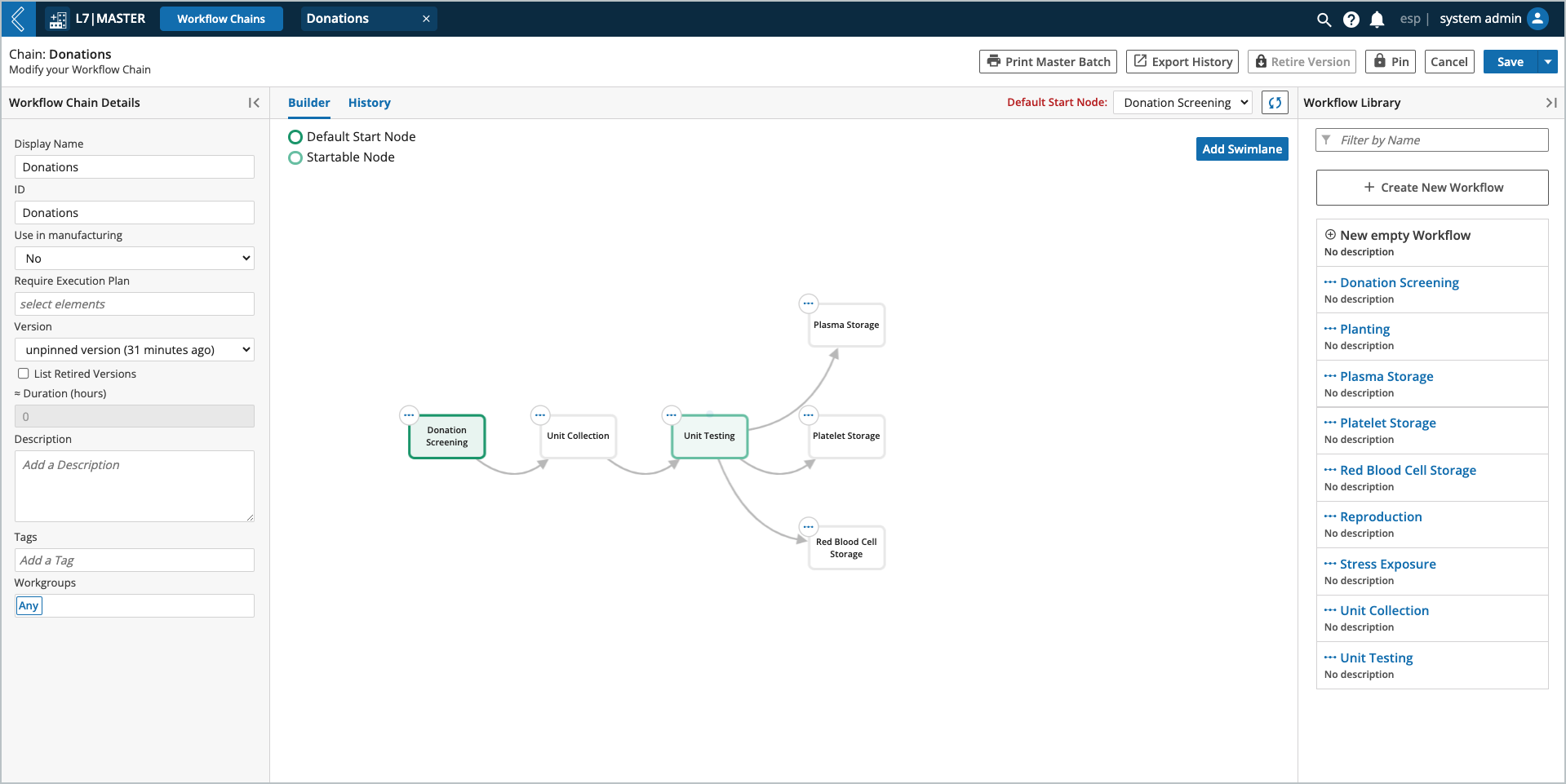Pin this workflow chain version
This screenshot has width=1566, height=784.
point(1391,62)
